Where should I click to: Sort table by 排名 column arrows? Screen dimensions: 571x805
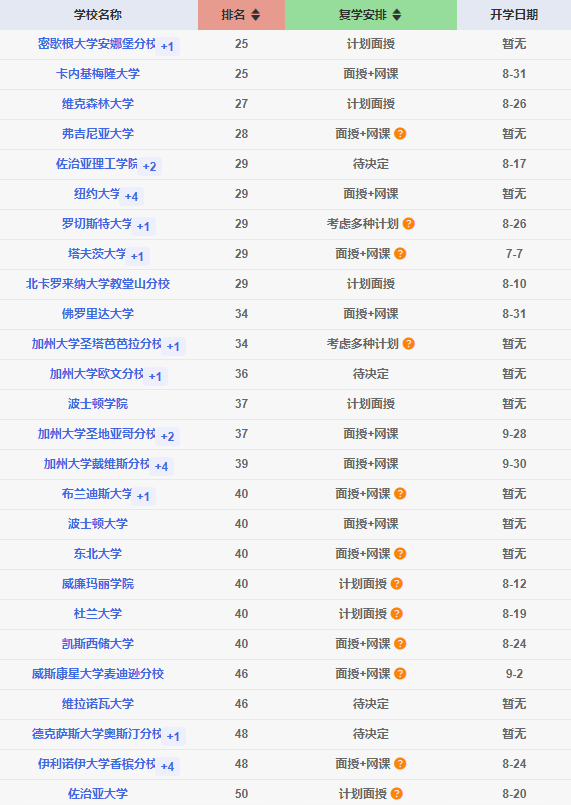pos(255,15)
